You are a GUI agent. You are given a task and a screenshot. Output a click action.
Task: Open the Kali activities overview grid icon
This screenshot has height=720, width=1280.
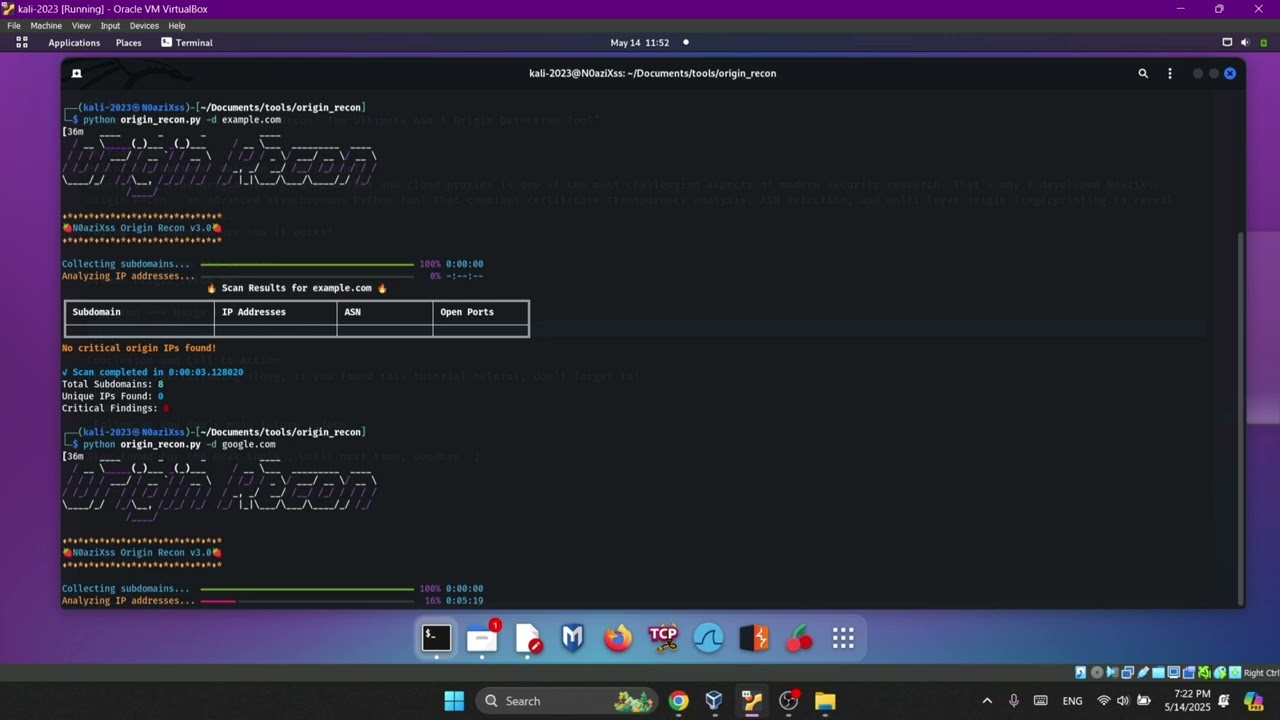22,42
